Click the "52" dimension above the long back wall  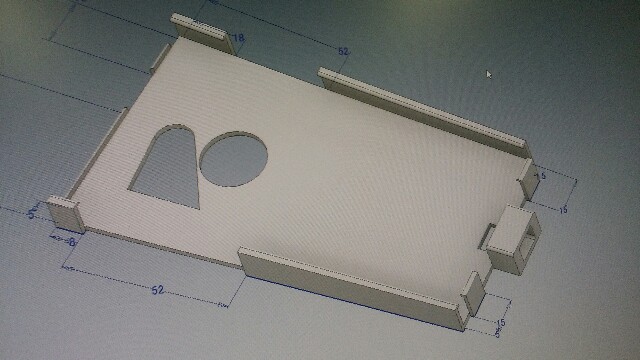pos(344,51)
